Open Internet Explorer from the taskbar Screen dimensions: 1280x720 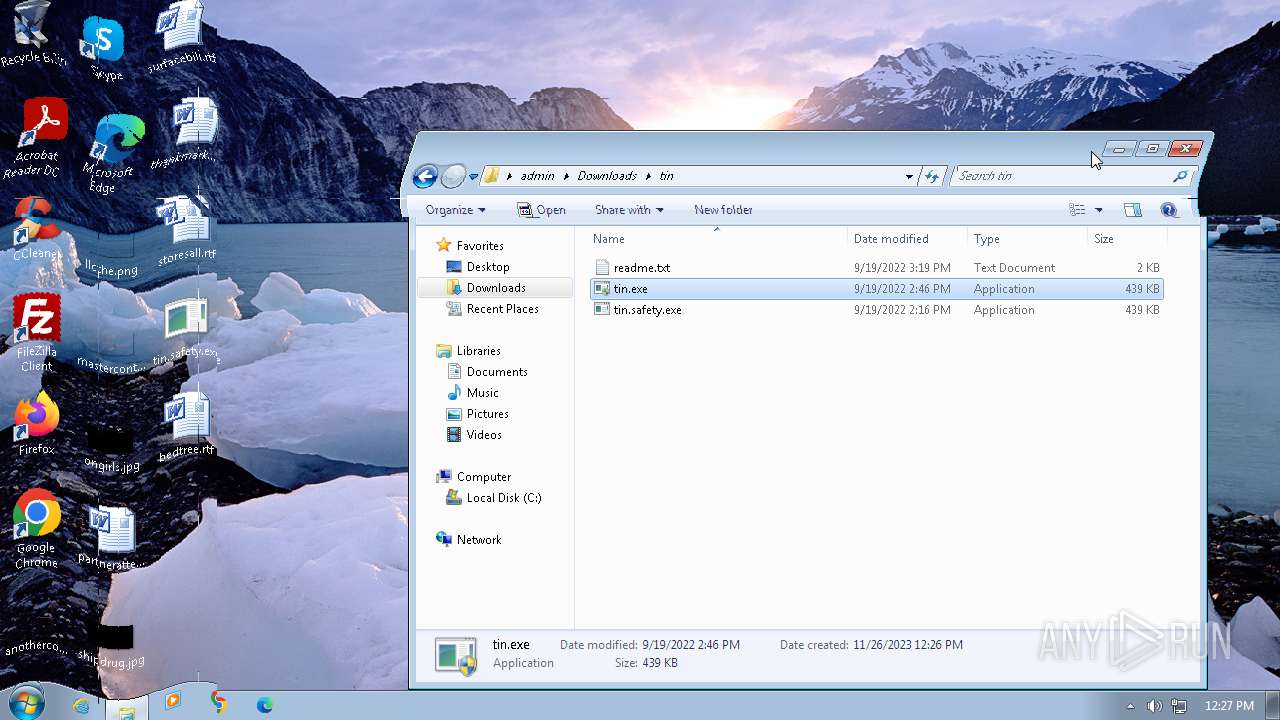pyautogui.click(x=81, y=705)
